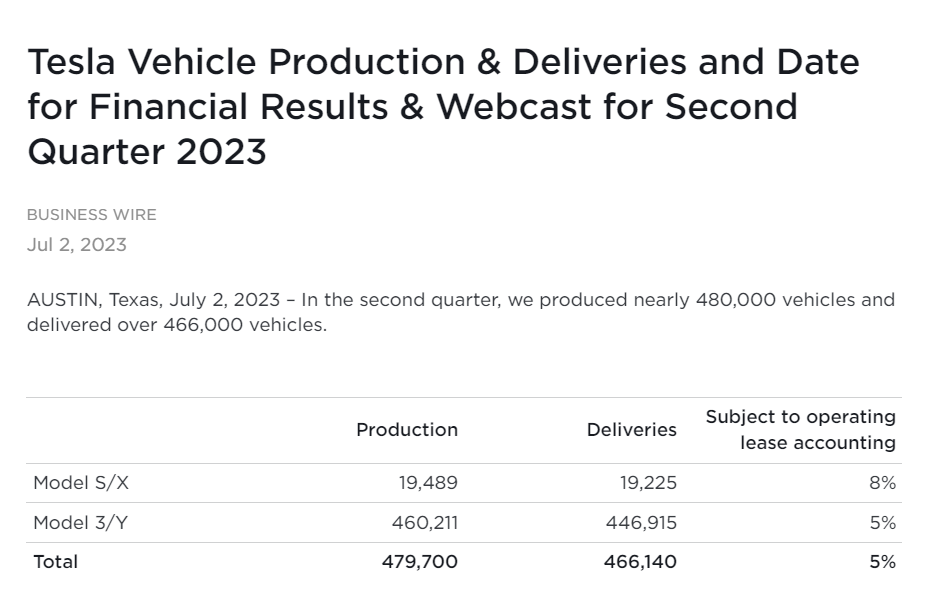The image size is (933, 602).
Task: Click the text "delivered over 466,000 vehicles"
Action: click(x=175, y=325)
